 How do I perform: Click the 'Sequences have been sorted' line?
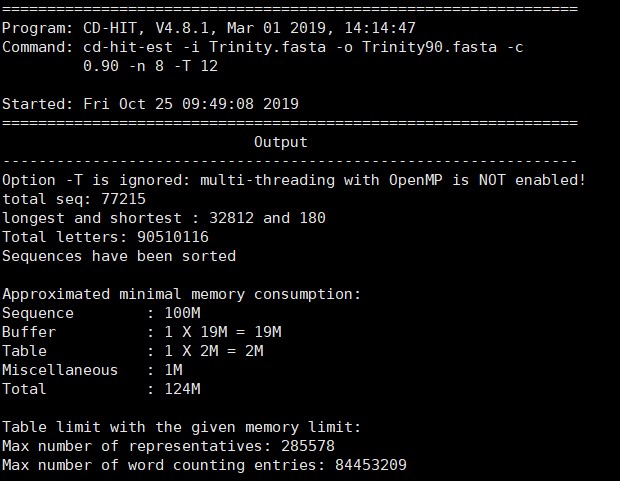click(119, 256)
